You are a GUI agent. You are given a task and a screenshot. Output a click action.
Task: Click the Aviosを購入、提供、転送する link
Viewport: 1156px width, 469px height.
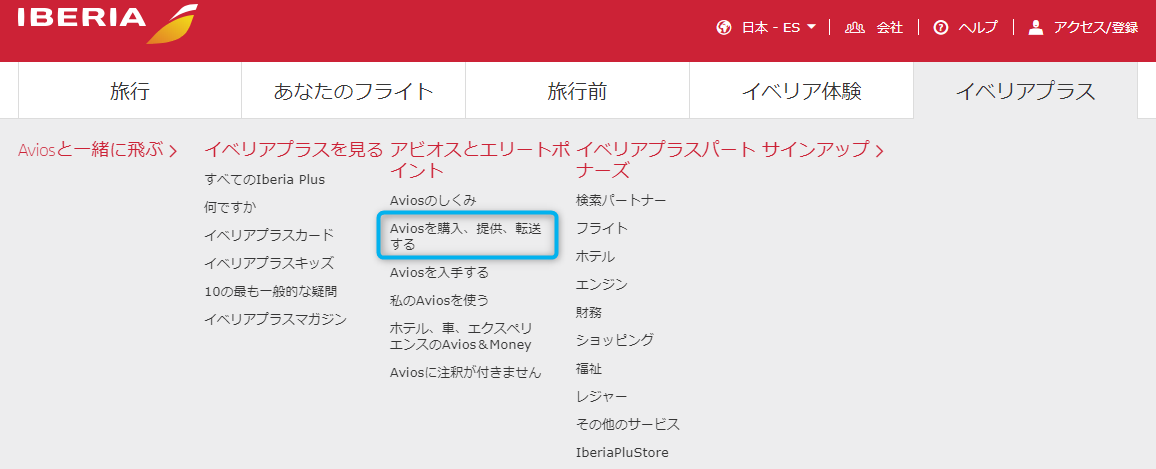[x=465, y=236]
